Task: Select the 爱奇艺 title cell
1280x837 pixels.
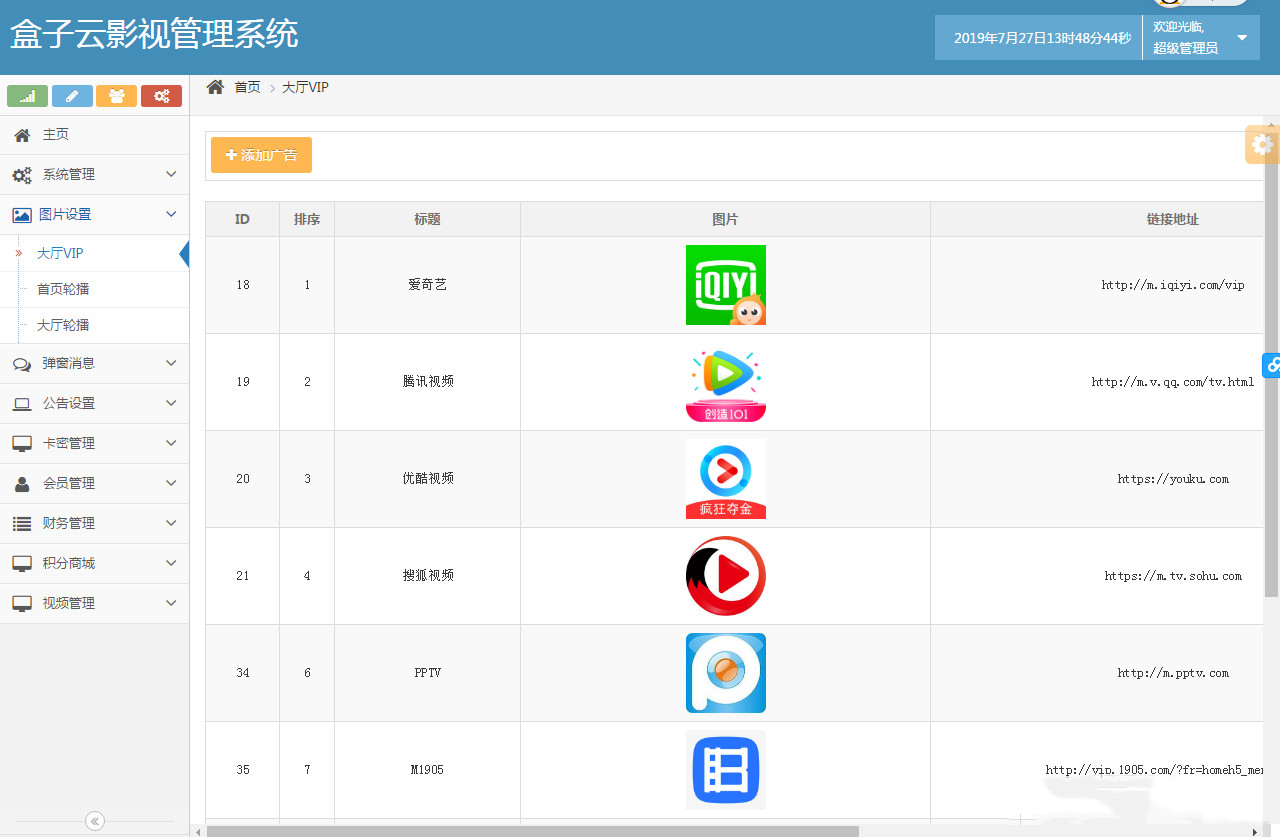Action: (x=427, y=285)
